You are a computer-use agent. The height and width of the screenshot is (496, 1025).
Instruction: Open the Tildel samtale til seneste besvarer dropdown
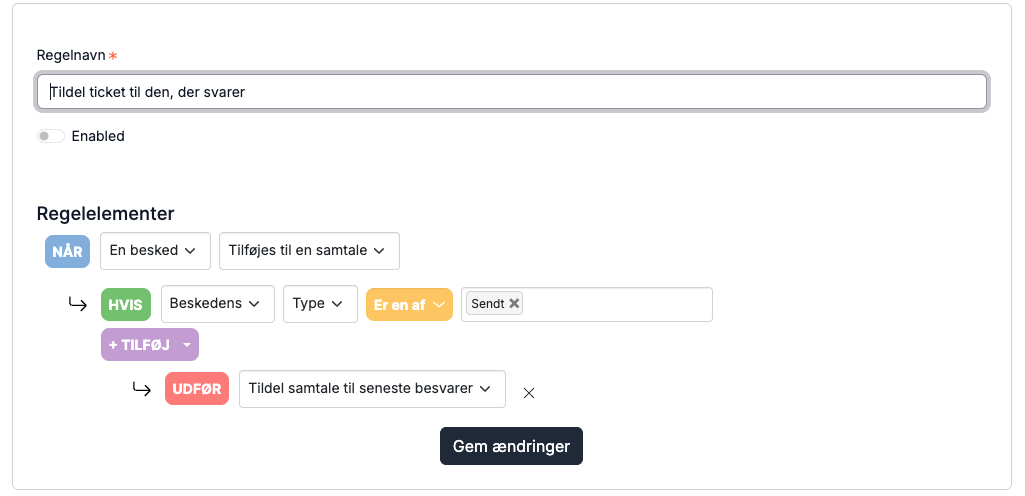372,389
